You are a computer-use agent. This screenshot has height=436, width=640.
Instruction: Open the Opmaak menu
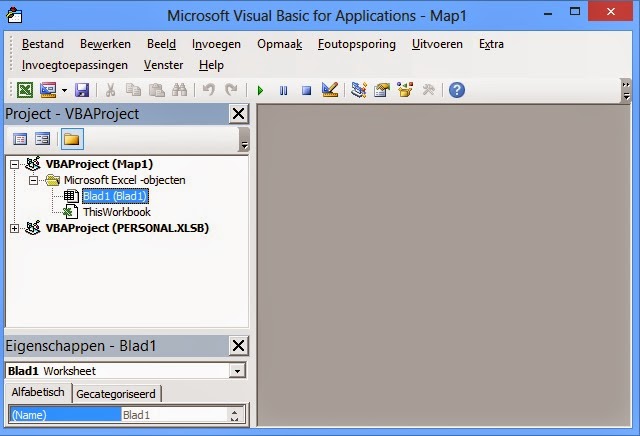coord(280,44)
